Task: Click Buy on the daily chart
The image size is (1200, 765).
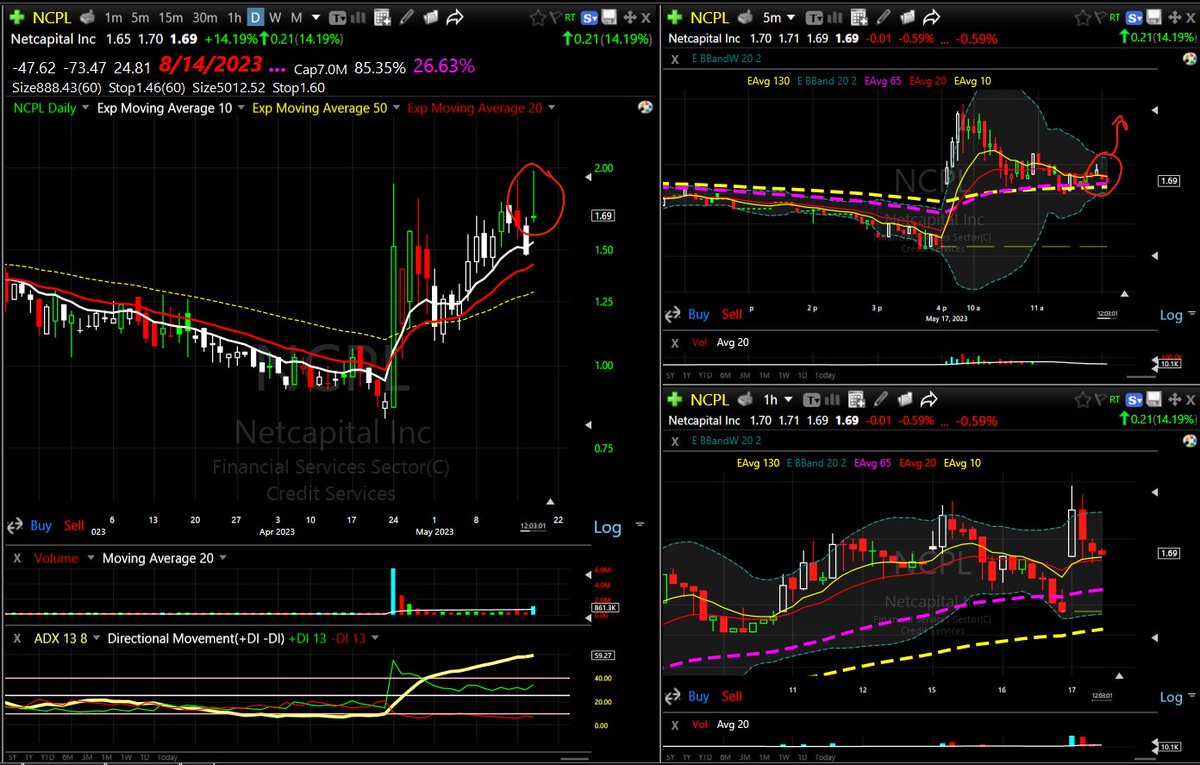Action: coord(41,525)
